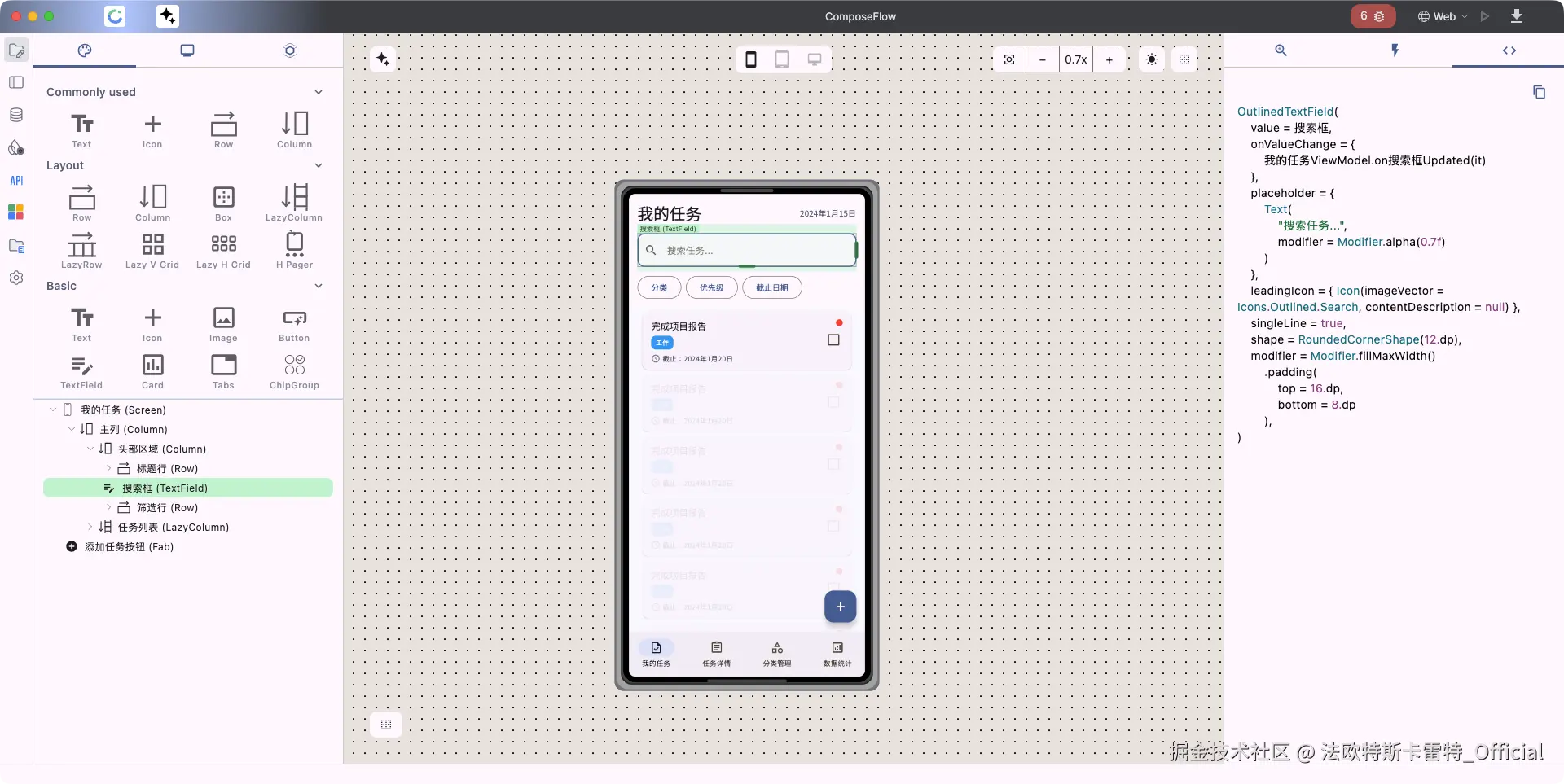The height and width of the screenshot is (784, 1564).
Task: Click the 优先级 filter chip
Action: click(x=711, y=287)
